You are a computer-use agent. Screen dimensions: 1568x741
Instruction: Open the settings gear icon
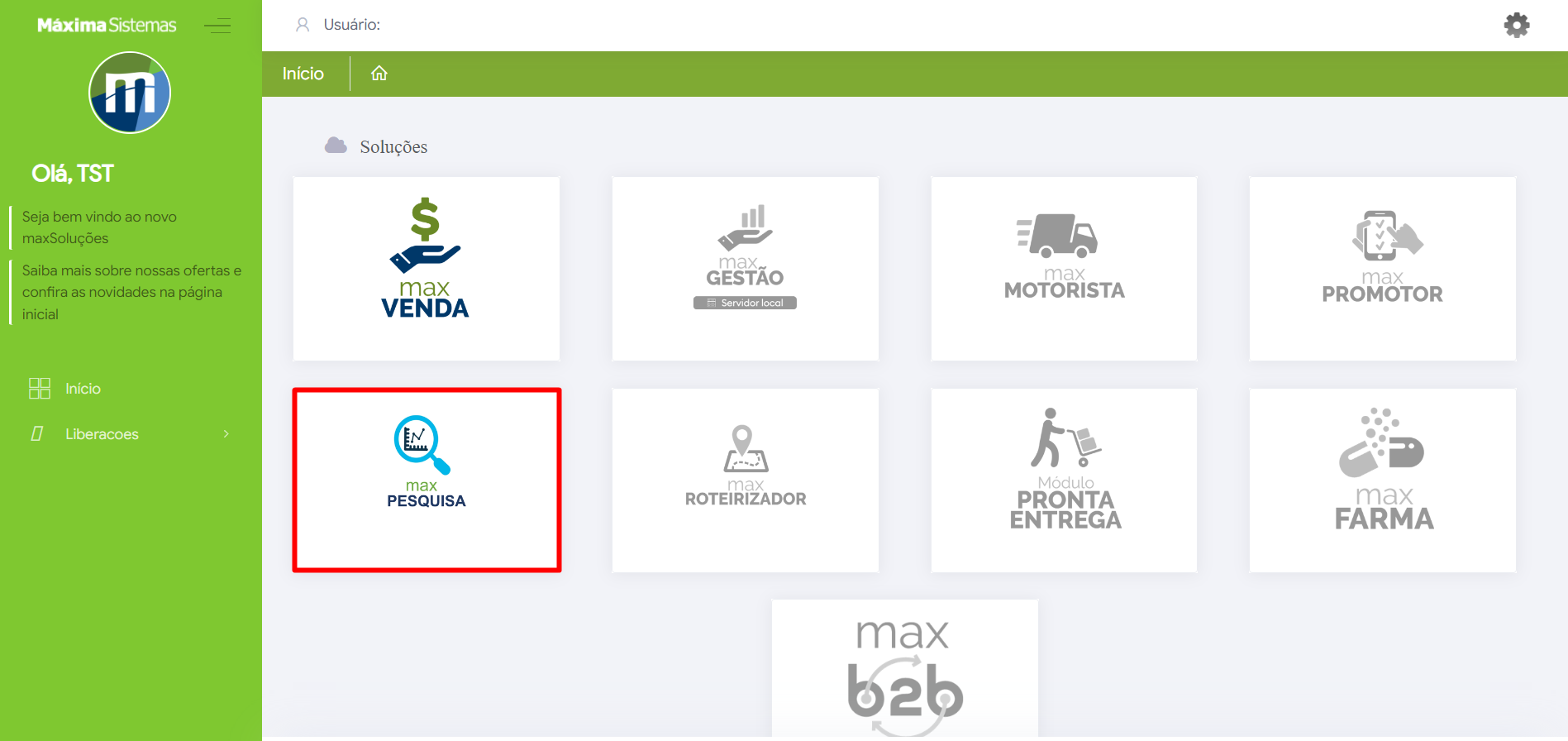click(x=1516, y=25)
